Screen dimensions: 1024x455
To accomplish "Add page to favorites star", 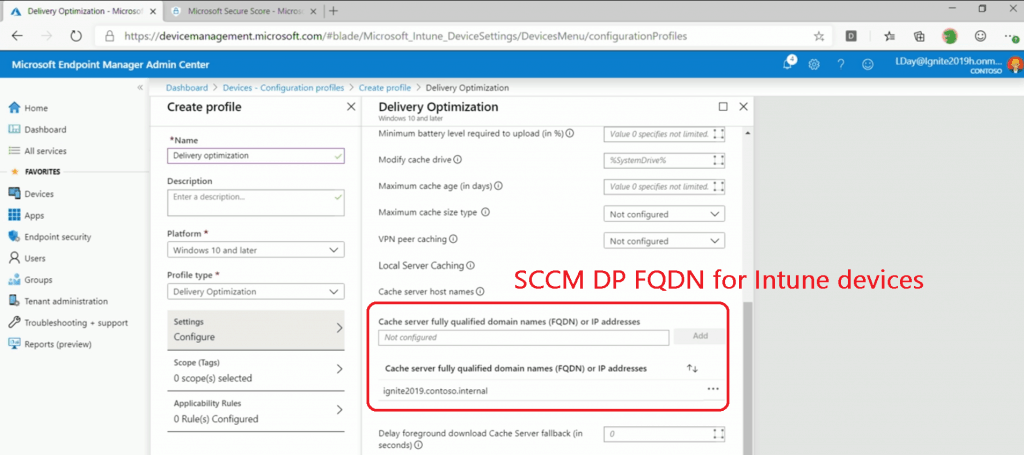I will [819, 37].
